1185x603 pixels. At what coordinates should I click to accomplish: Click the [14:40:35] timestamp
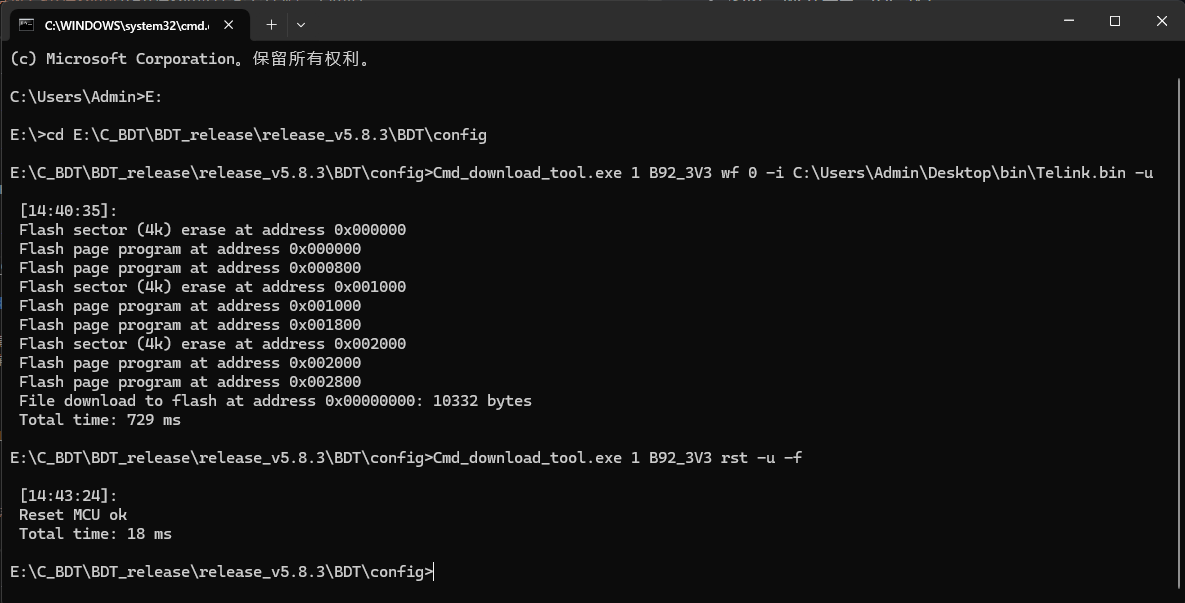click(68, 211)
